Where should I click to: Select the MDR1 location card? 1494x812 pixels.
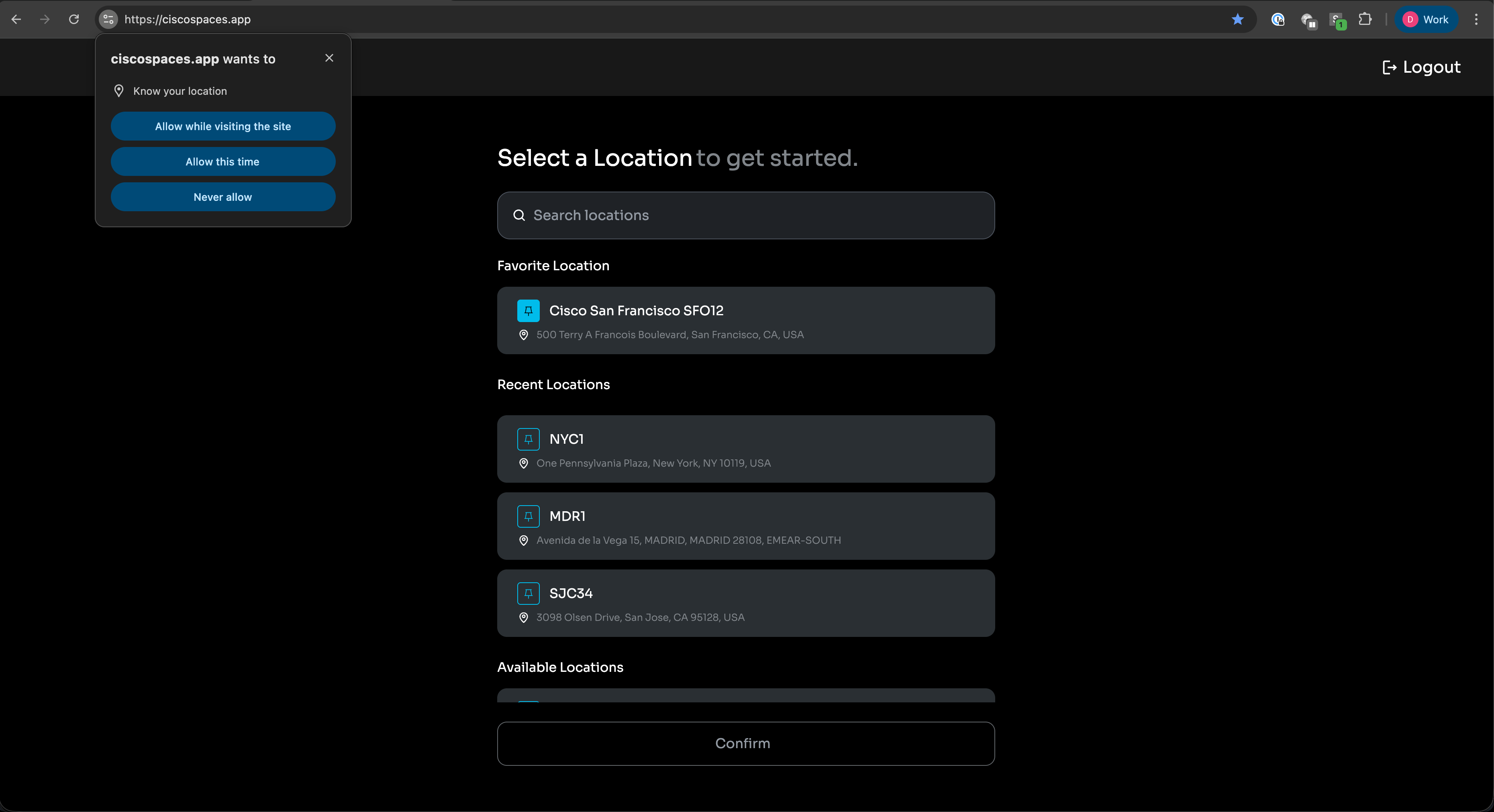(x=746, y=526)
